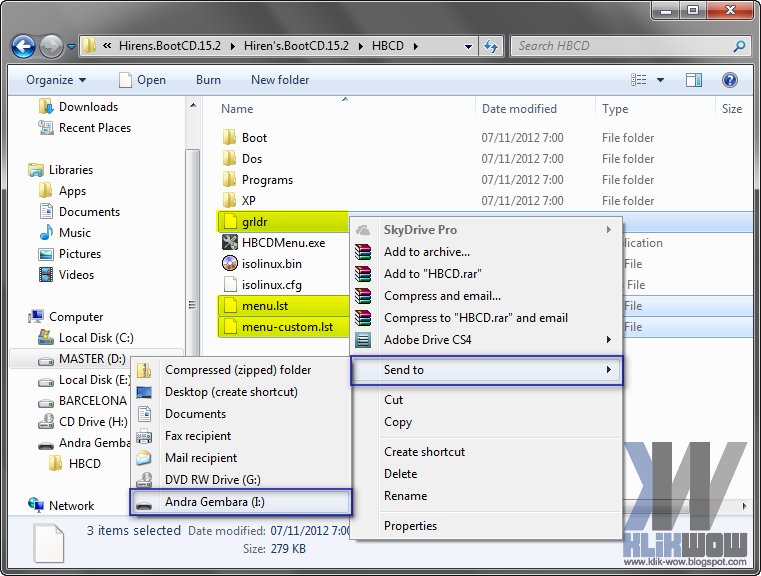This screenshot has height=576, width=761.
Task: Click Burn in the toolbar
Action: [x=208, y=80]
